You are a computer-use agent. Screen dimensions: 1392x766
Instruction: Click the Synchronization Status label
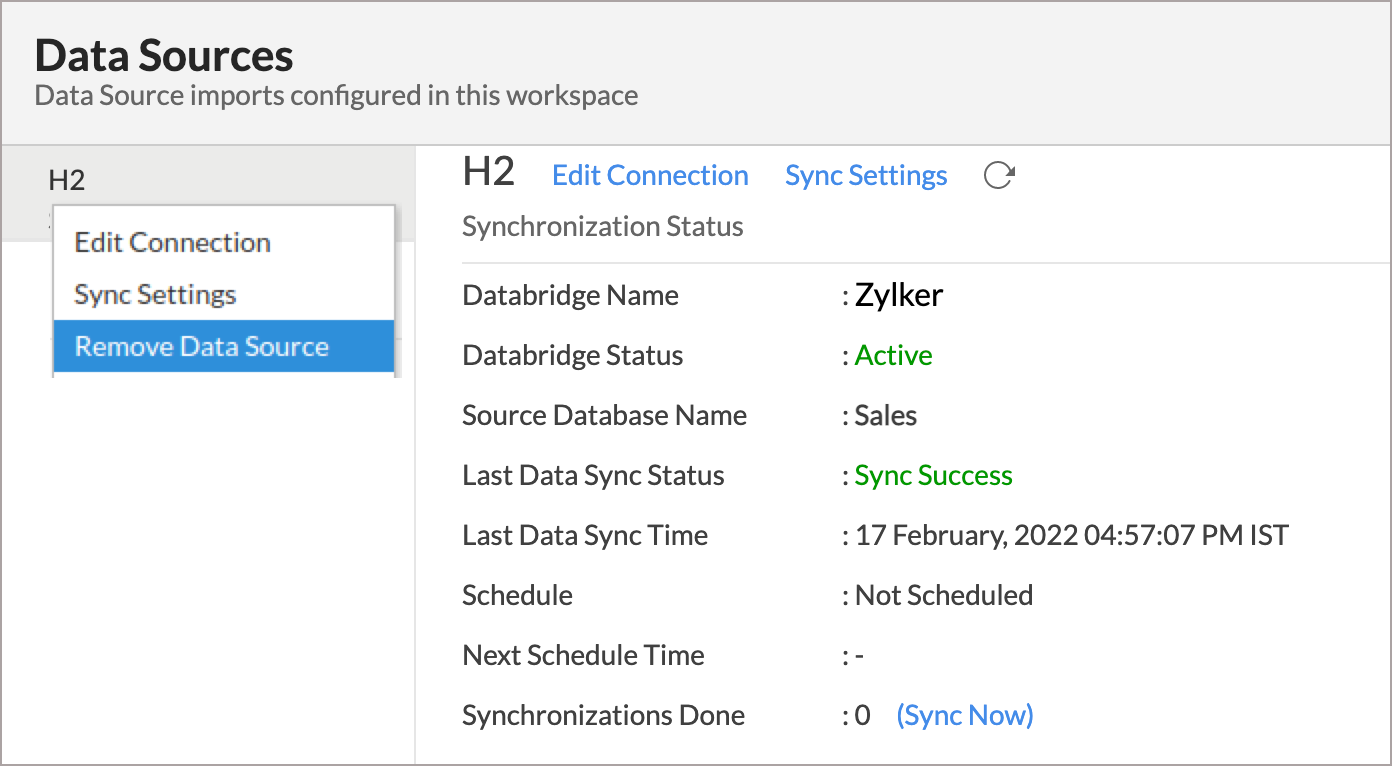coord(602,226)
